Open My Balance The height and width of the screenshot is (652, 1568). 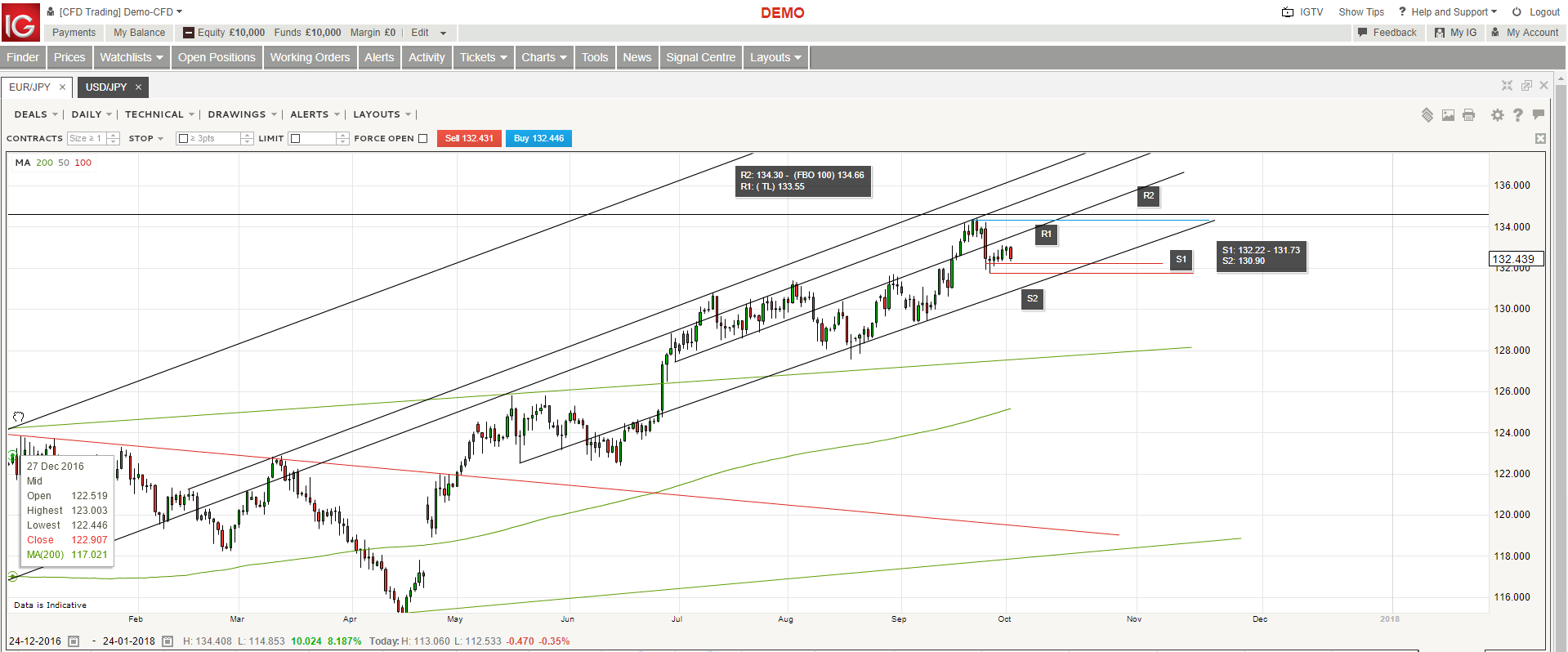click(139, 33)
